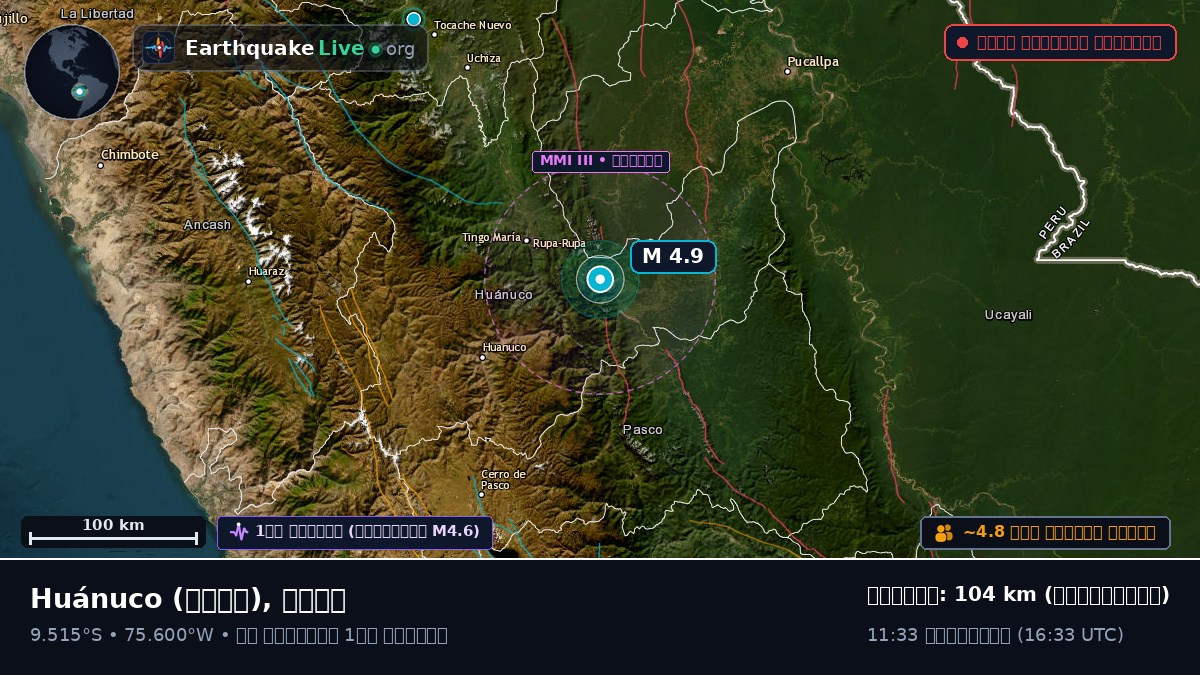The width and height of the screenshot is (1200, 675).
Task: Click the Pucallpa city dot
Action: click(788, 71)
